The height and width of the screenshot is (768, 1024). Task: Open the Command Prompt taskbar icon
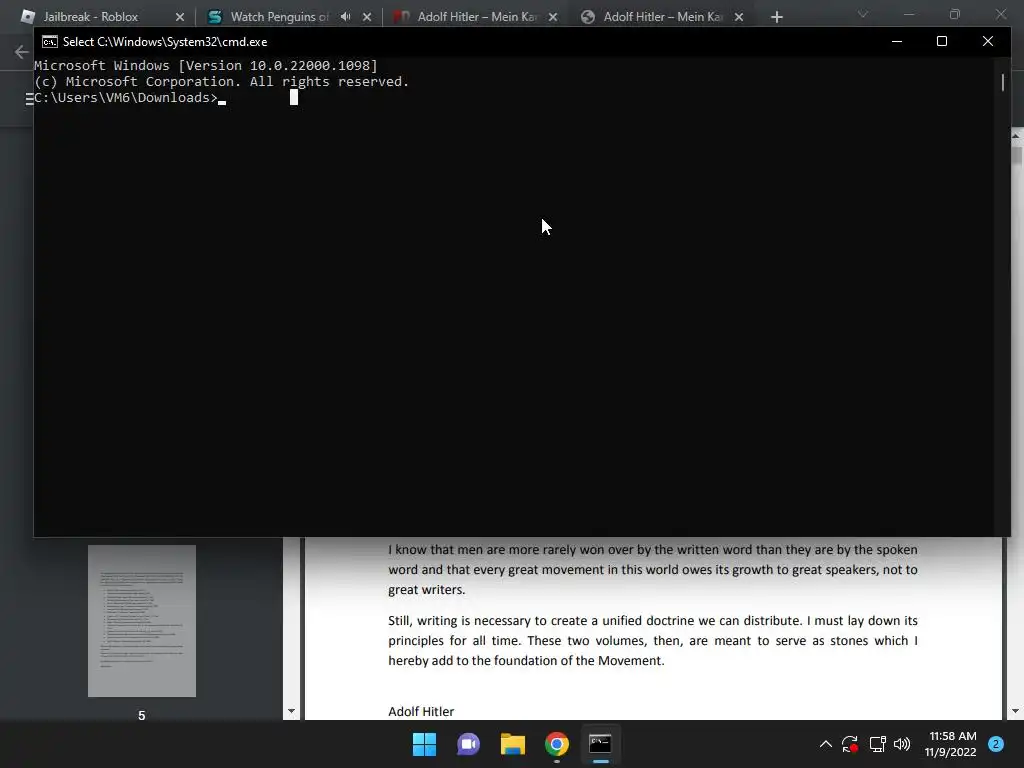point(600,744)
